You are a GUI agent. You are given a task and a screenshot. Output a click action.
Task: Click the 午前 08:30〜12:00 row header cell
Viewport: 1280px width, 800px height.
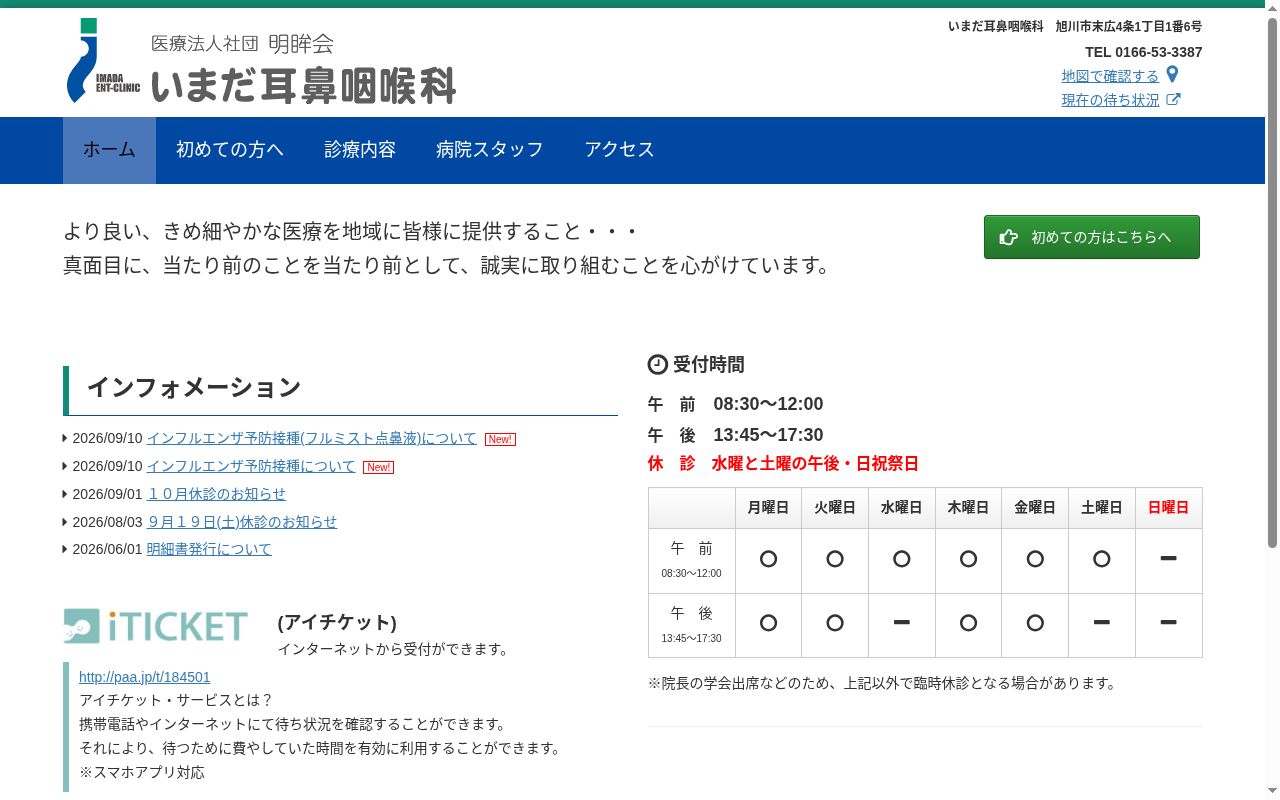tap(692, 561)
